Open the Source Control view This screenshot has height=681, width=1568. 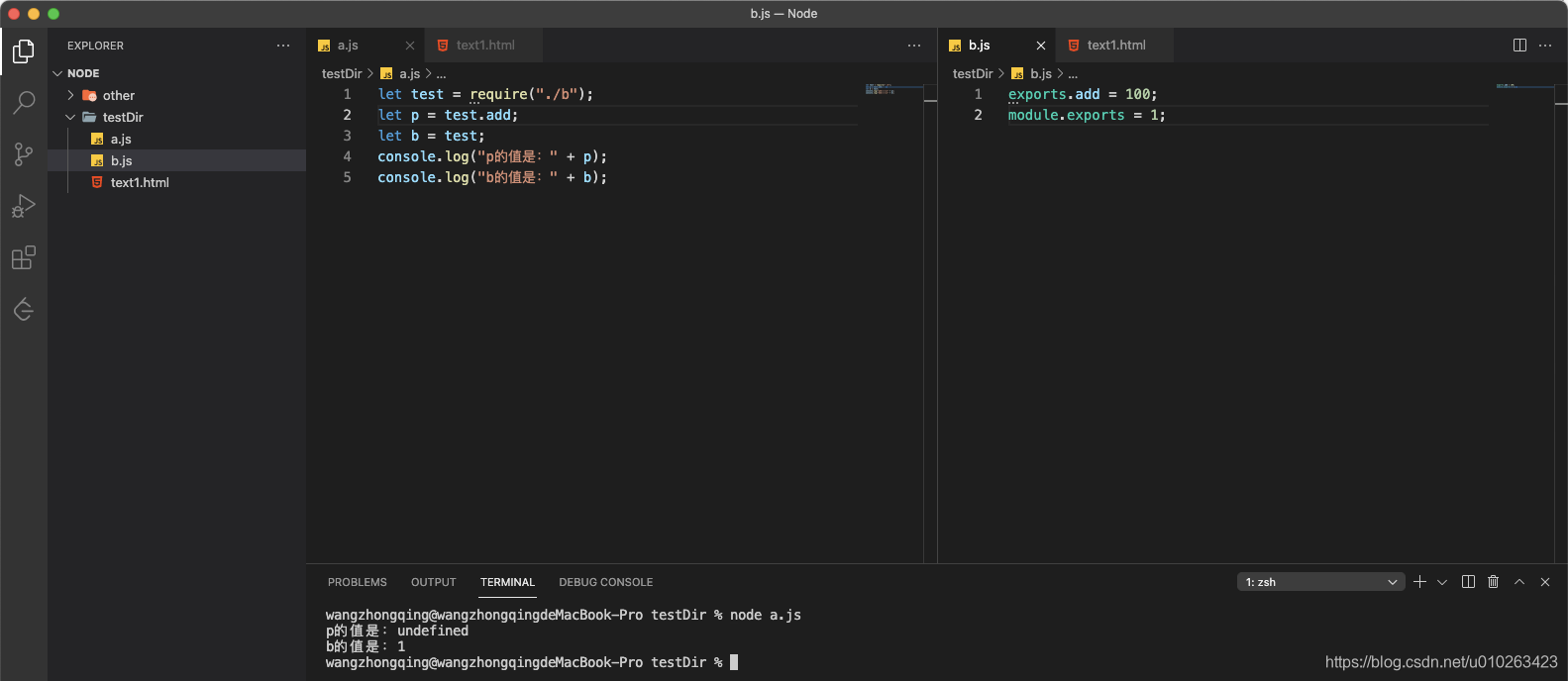point(24,153)
